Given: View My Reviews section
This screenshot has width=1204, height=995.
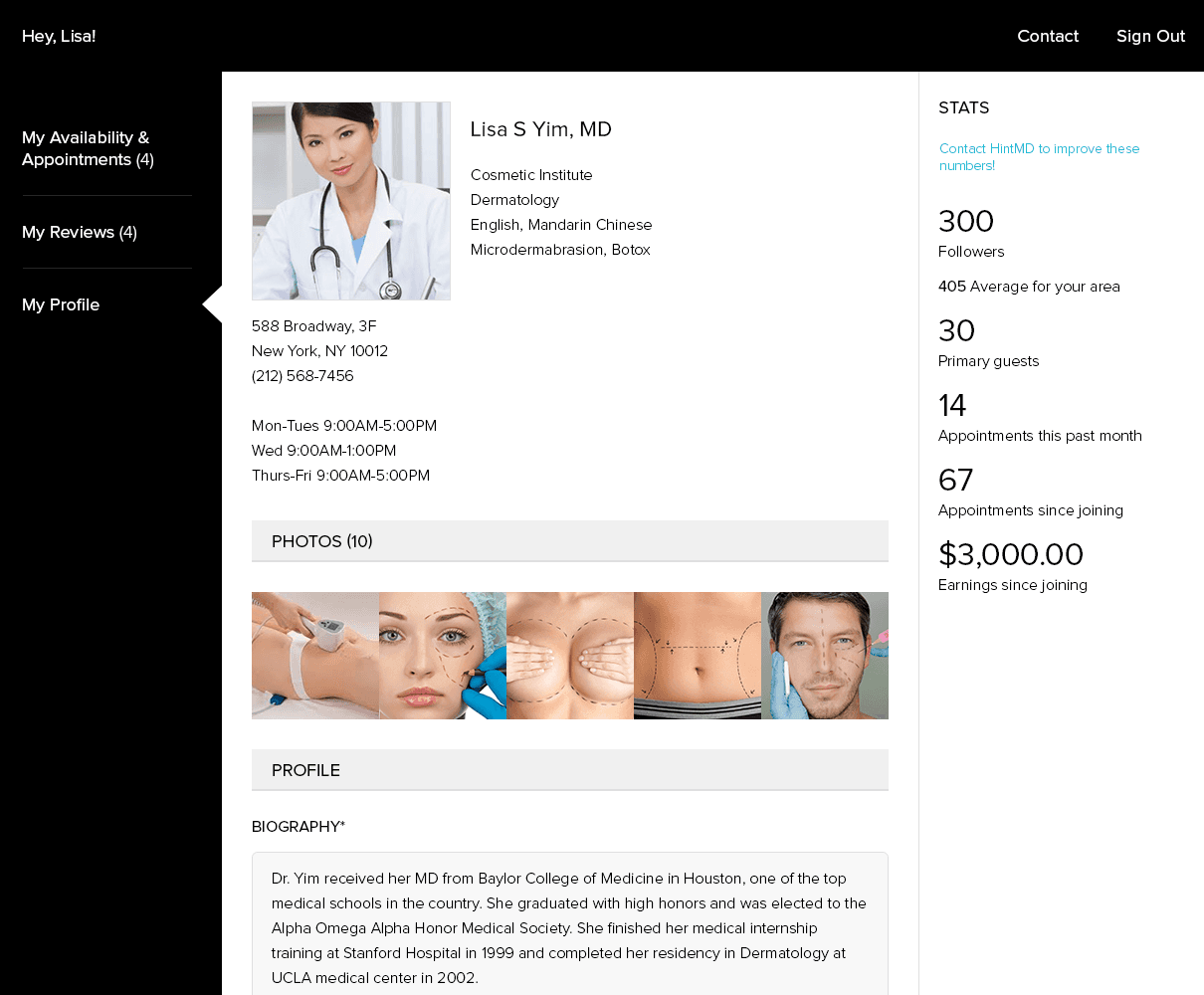Looking at the screenshot, I should 79,232.
